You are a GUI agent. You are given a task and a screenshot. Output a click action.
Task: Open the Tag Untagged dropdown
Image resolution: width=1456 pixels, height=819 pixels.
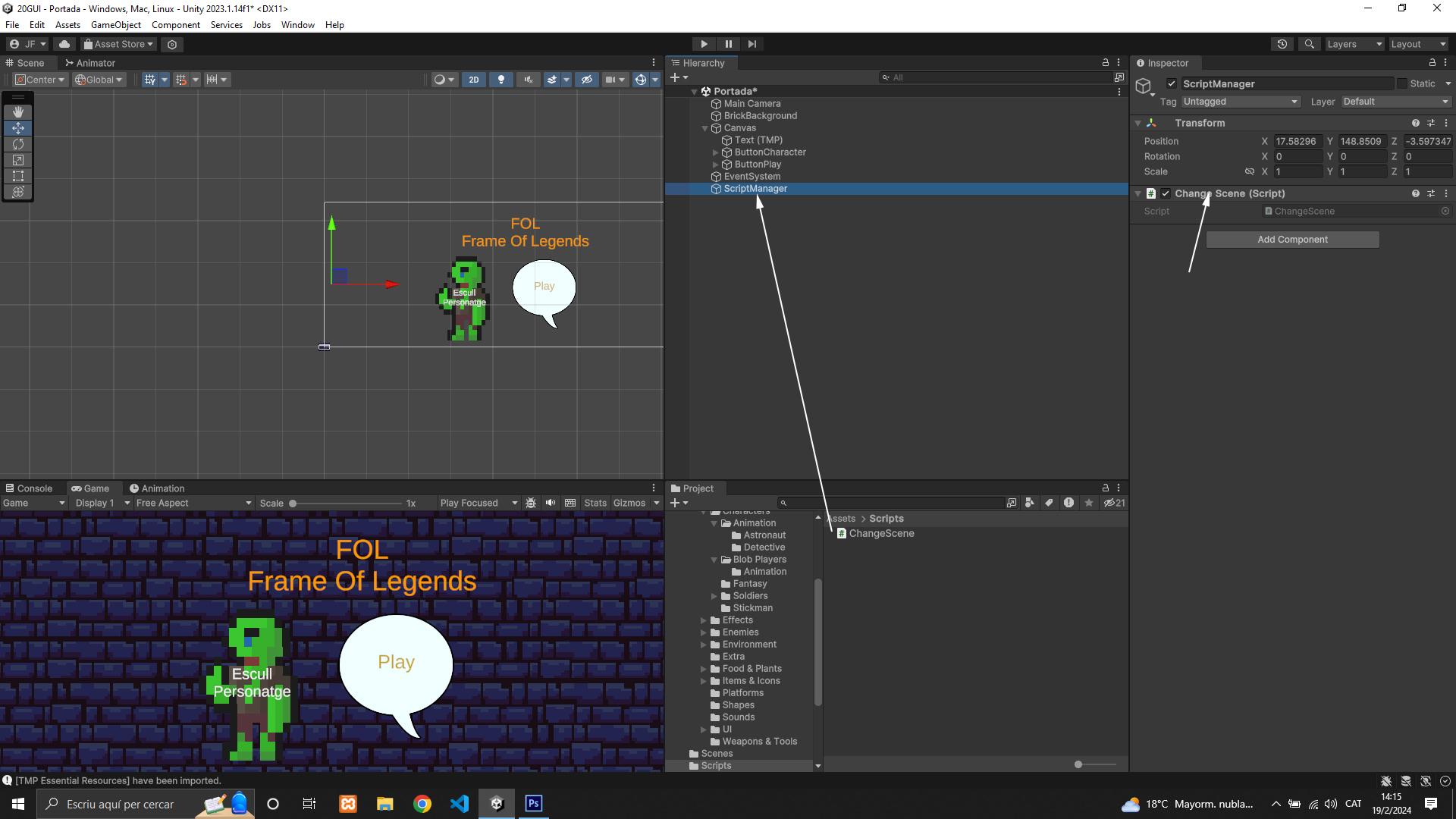click(1240, 102)
